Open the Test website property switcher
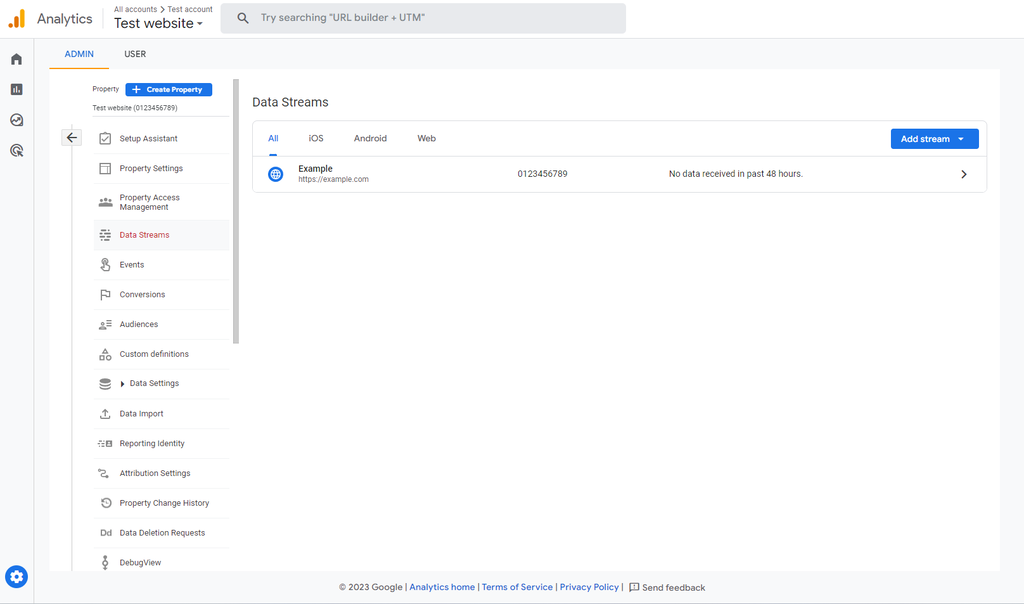 tap(159, 23)
